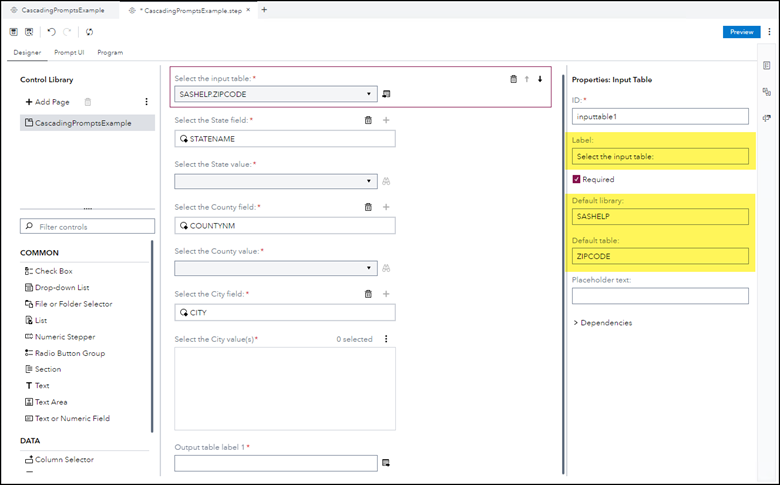Clear the City field with trash icon
780x485 pixels.
368,294
